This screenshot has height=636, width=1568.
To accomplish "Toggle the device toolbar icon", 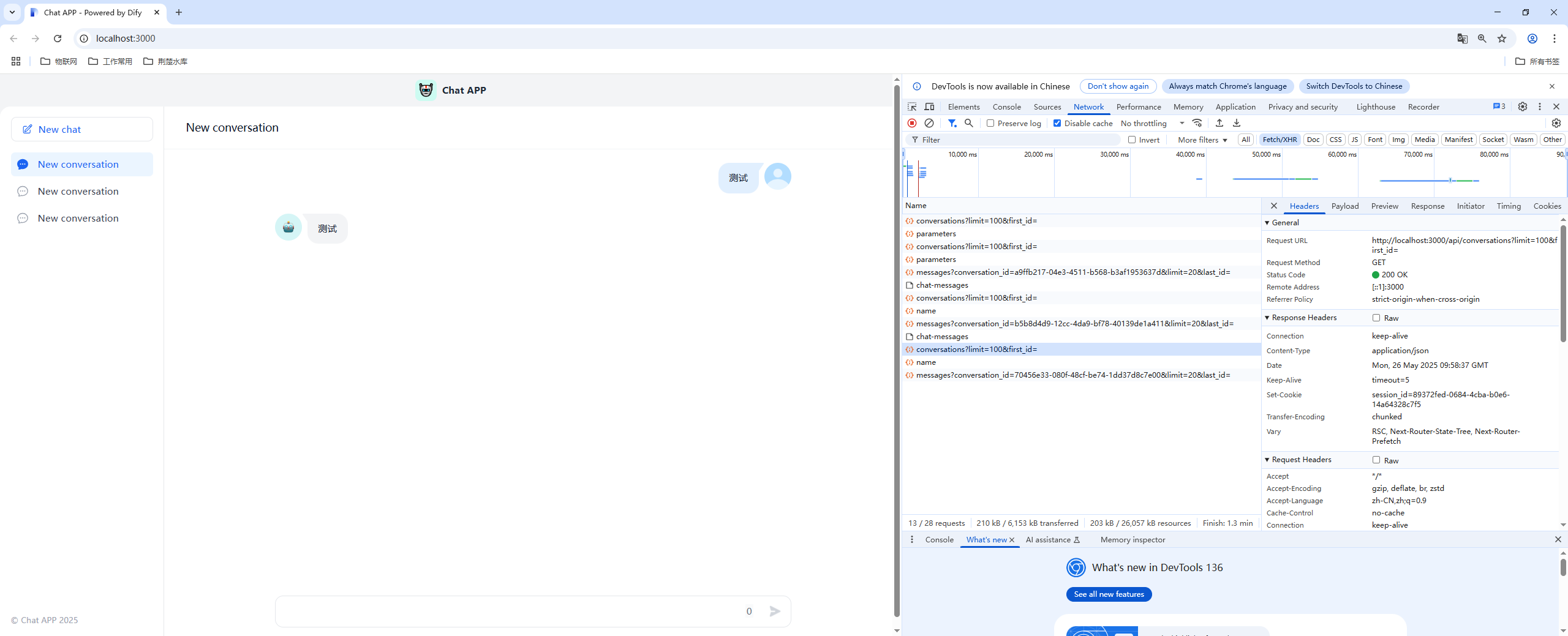I will pos(929,107).
